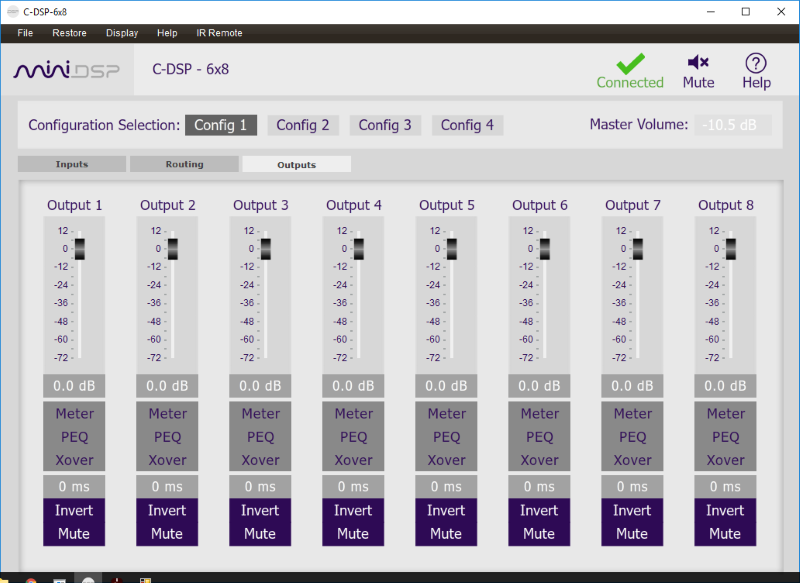Mute Output 1

(x=74, y=534)
